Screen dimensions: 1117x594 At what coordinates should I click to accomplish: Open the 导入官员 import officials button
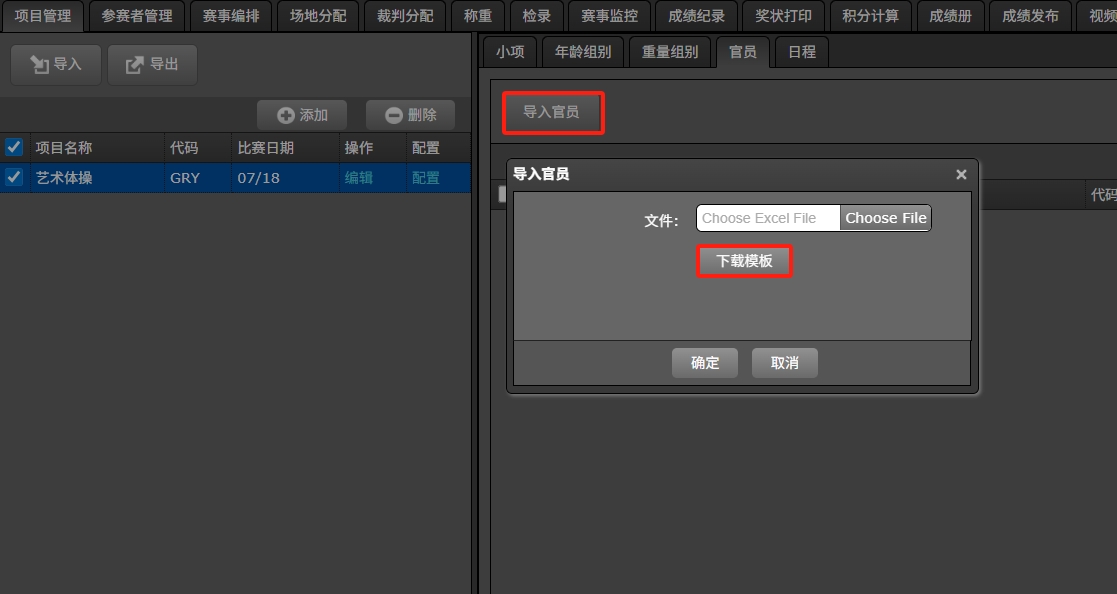552,112
